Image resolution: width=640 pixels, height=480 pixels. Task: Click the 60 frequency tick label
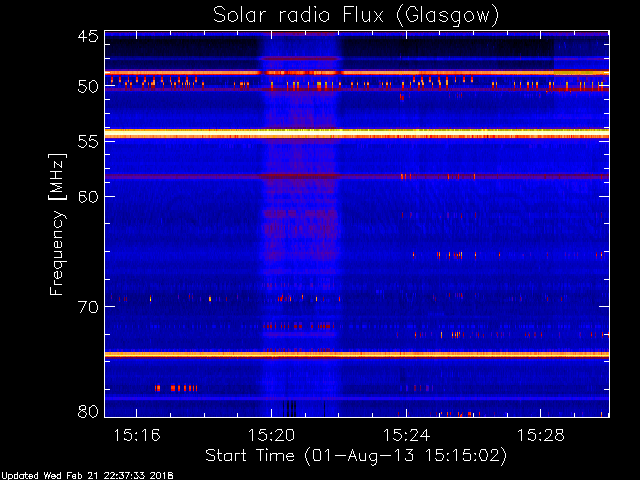[x=88, y=197]
